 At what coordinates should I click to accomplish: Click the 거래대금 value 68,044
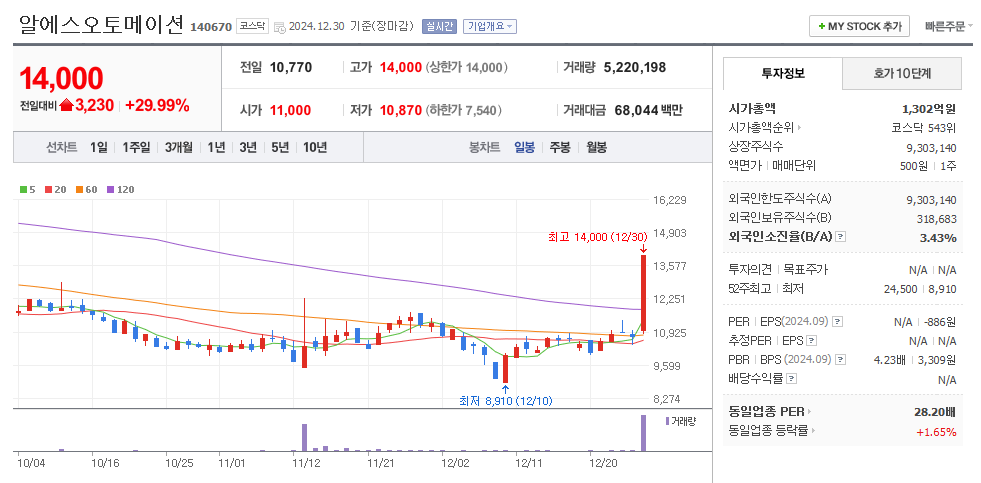(636, 111)
